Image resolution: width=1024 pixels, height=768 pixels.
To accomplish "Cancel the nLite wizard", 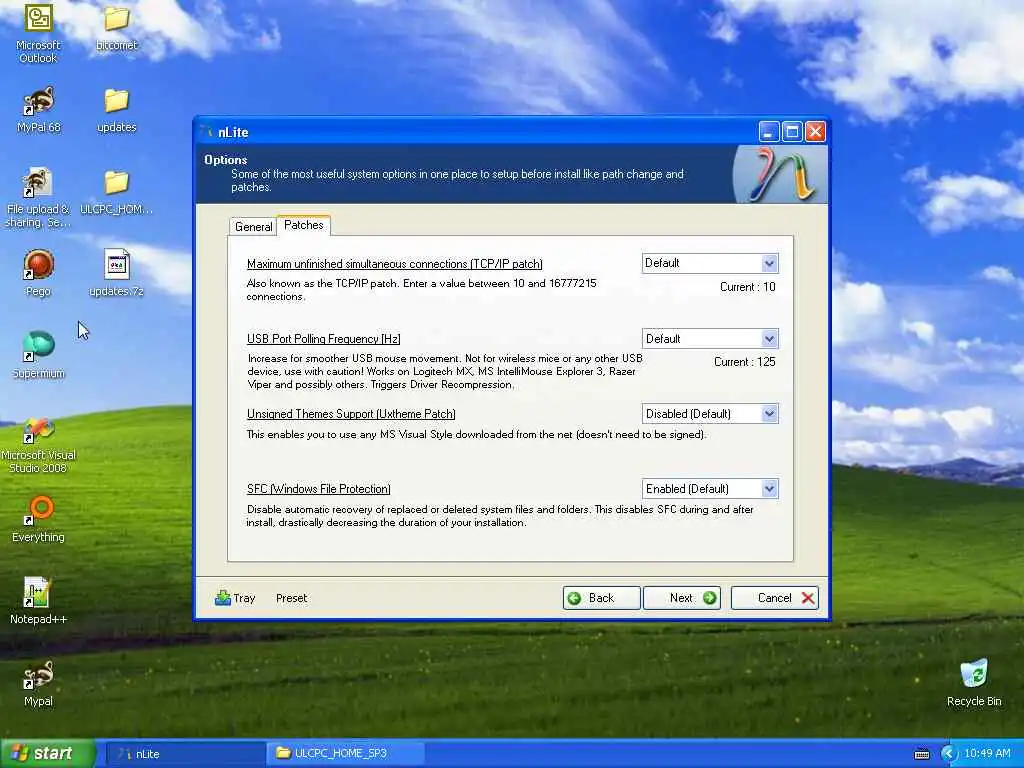I will click(775, 598).
